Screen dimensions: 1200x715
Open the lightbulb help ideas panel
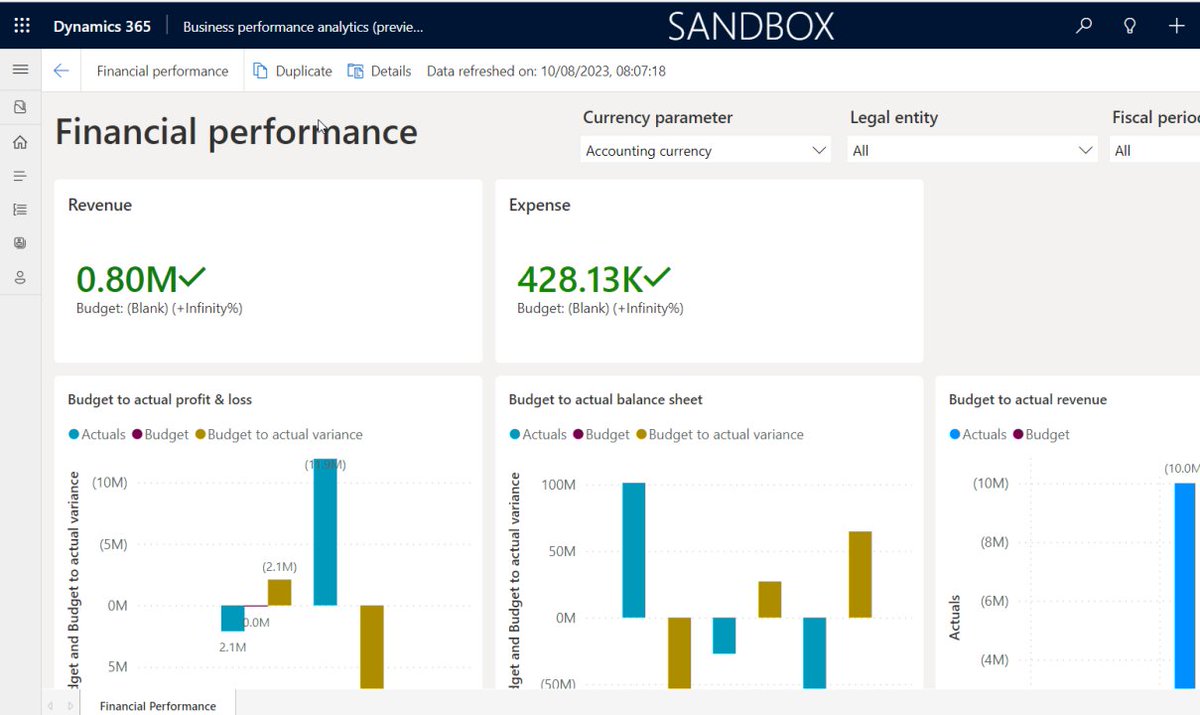(x=1130, y=25)
